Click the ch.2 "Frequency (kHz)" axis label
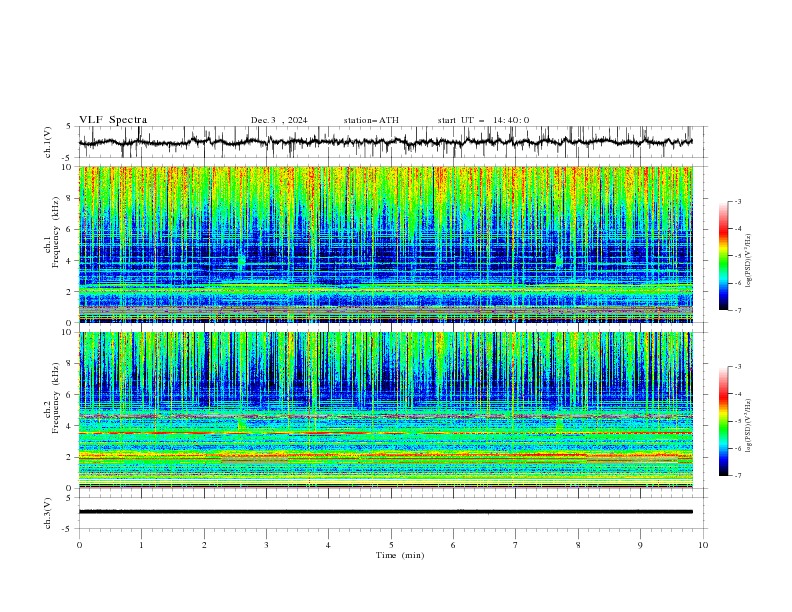This screenshot has height=612, width=792. click(x=56, y=397)
